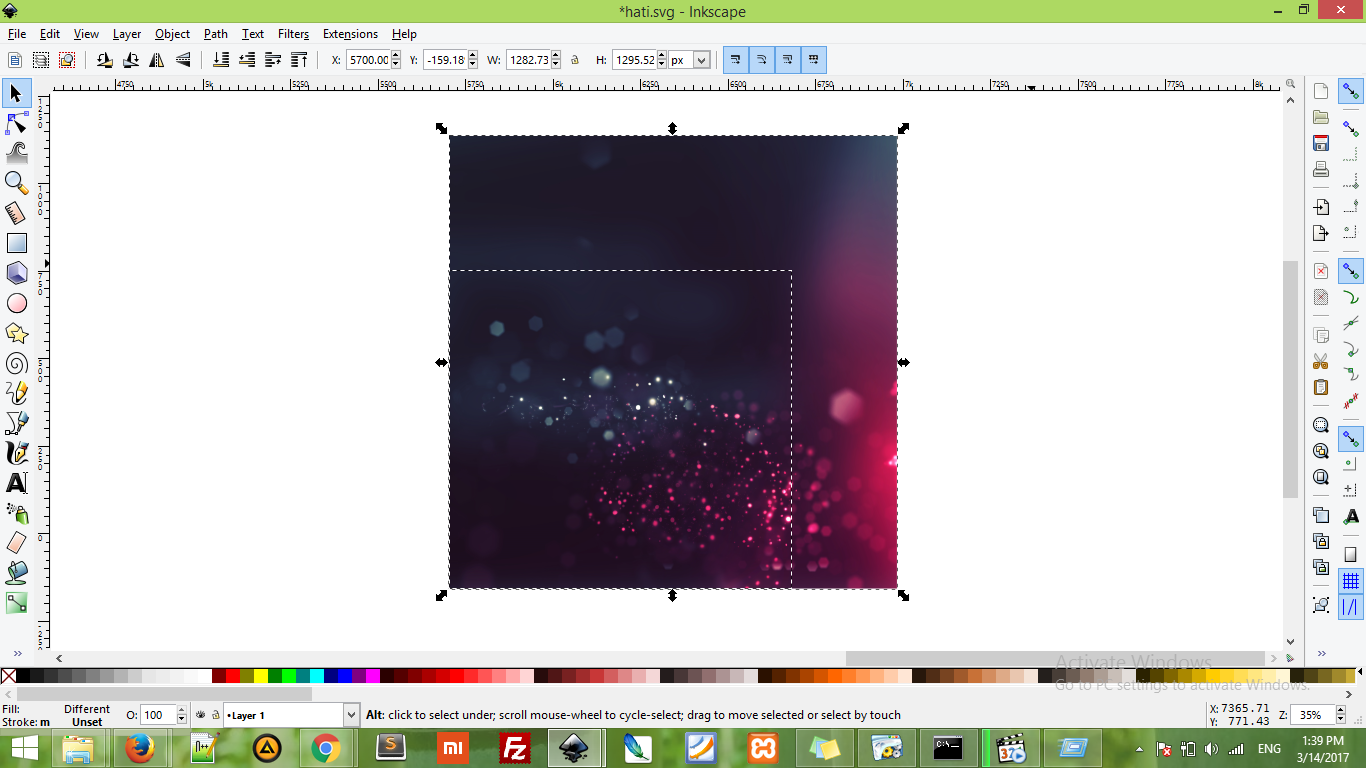Open the Extensions menu
Screen dimensions: 1366x768
click(350, 34)
